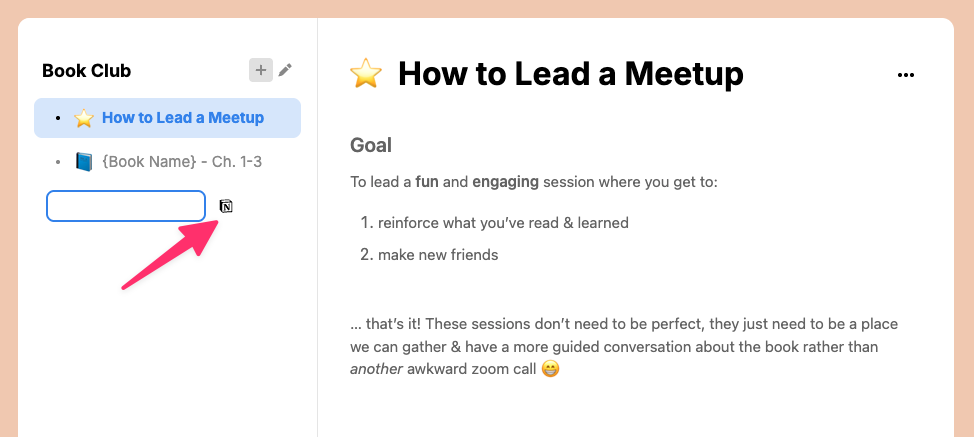
Task: Click the blue book icon in sidebar
Action: (83, 162)
